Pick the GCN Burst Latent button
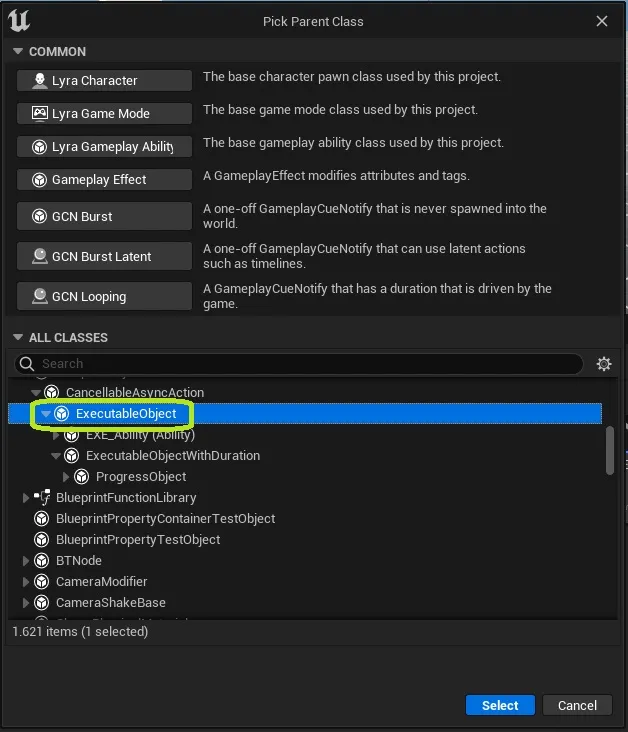This screenshot has width=628, height=732. (x=105, y=256)
